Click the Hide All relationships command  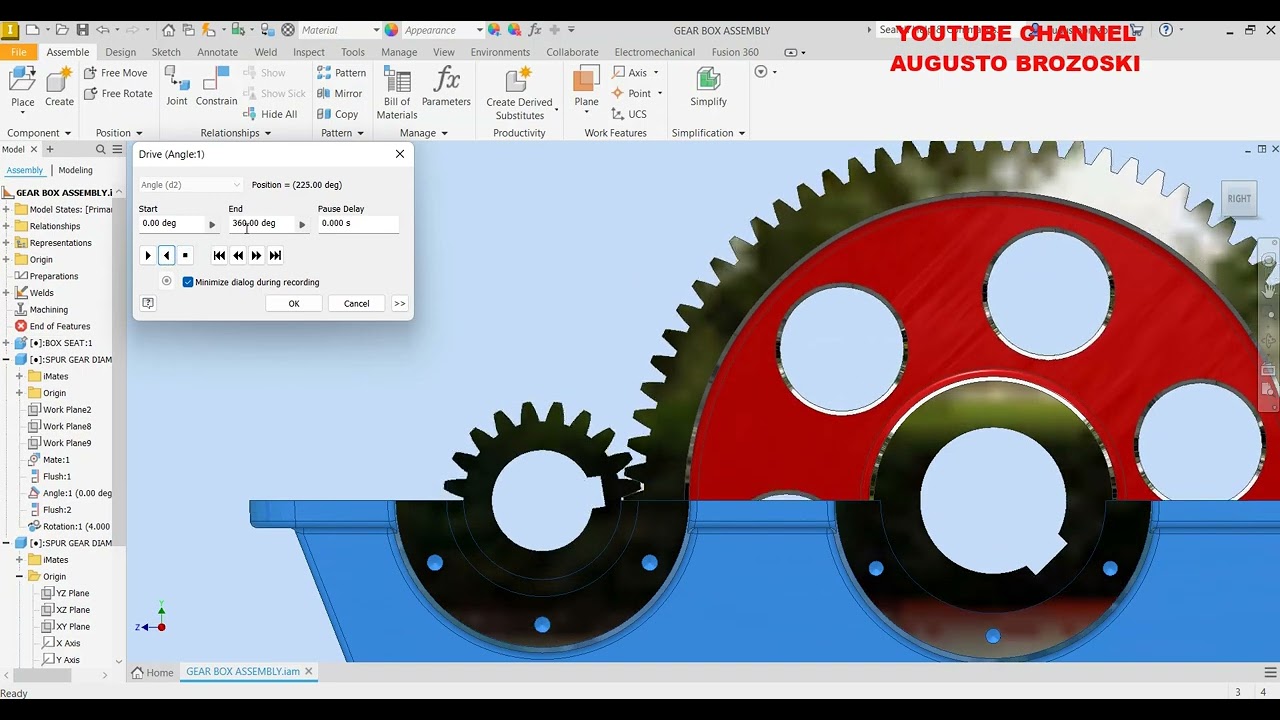pos(270,114)
